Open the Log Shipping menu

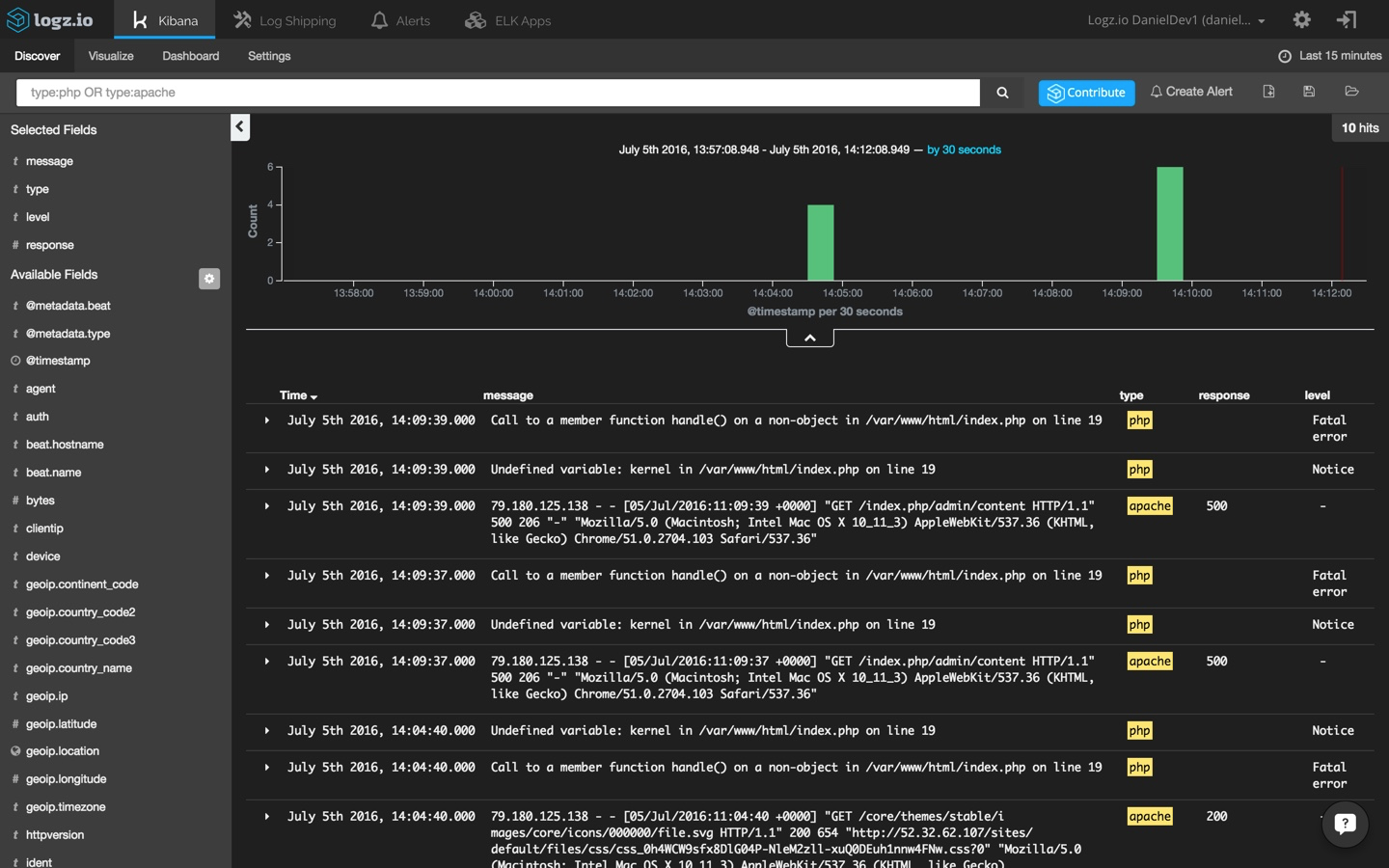coord(285,20)
